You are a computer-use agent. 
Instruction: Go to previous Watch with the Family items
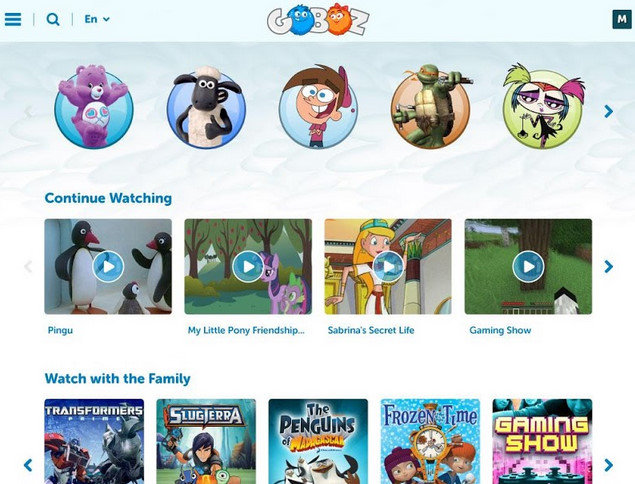pyautogui.click(x=28, y=465)
